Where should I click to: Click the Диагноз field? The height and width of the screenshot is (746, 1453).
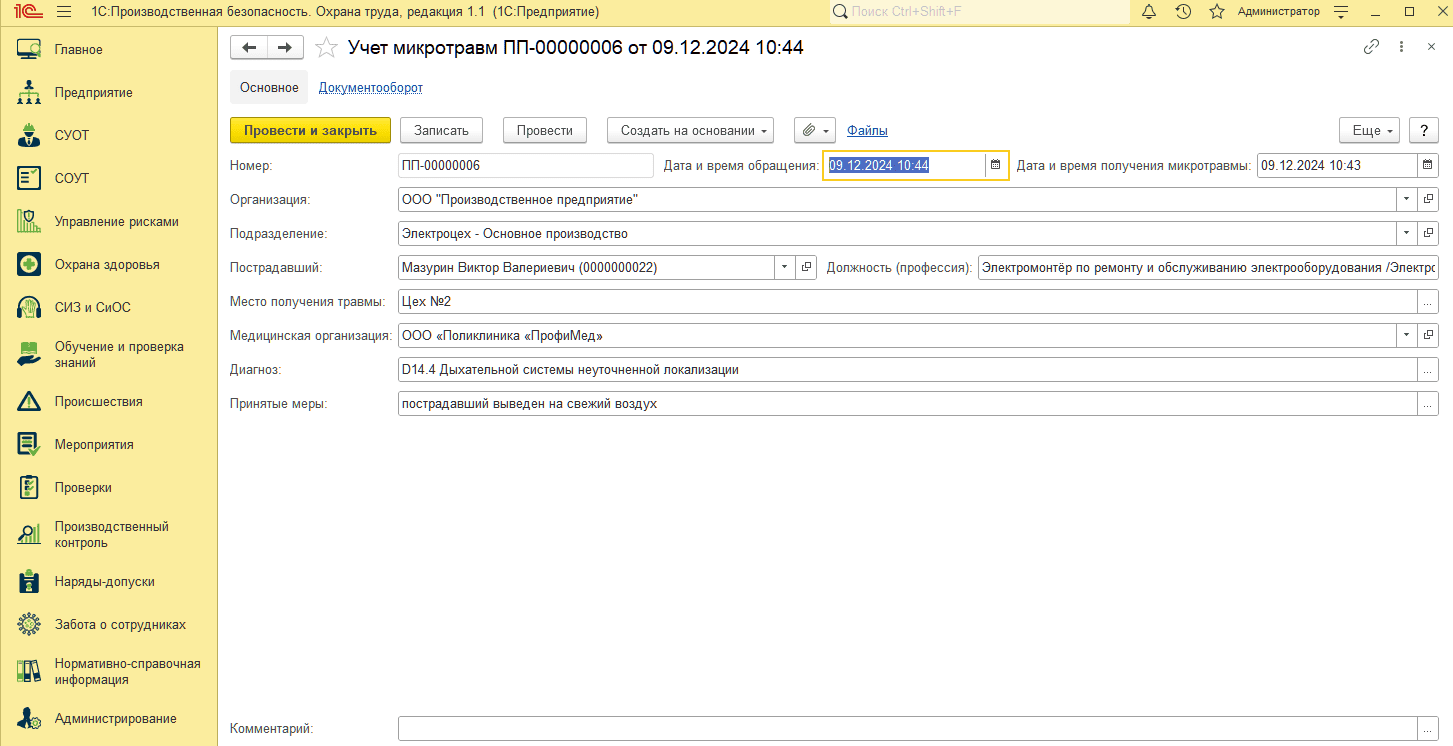(x=907, y=369)
